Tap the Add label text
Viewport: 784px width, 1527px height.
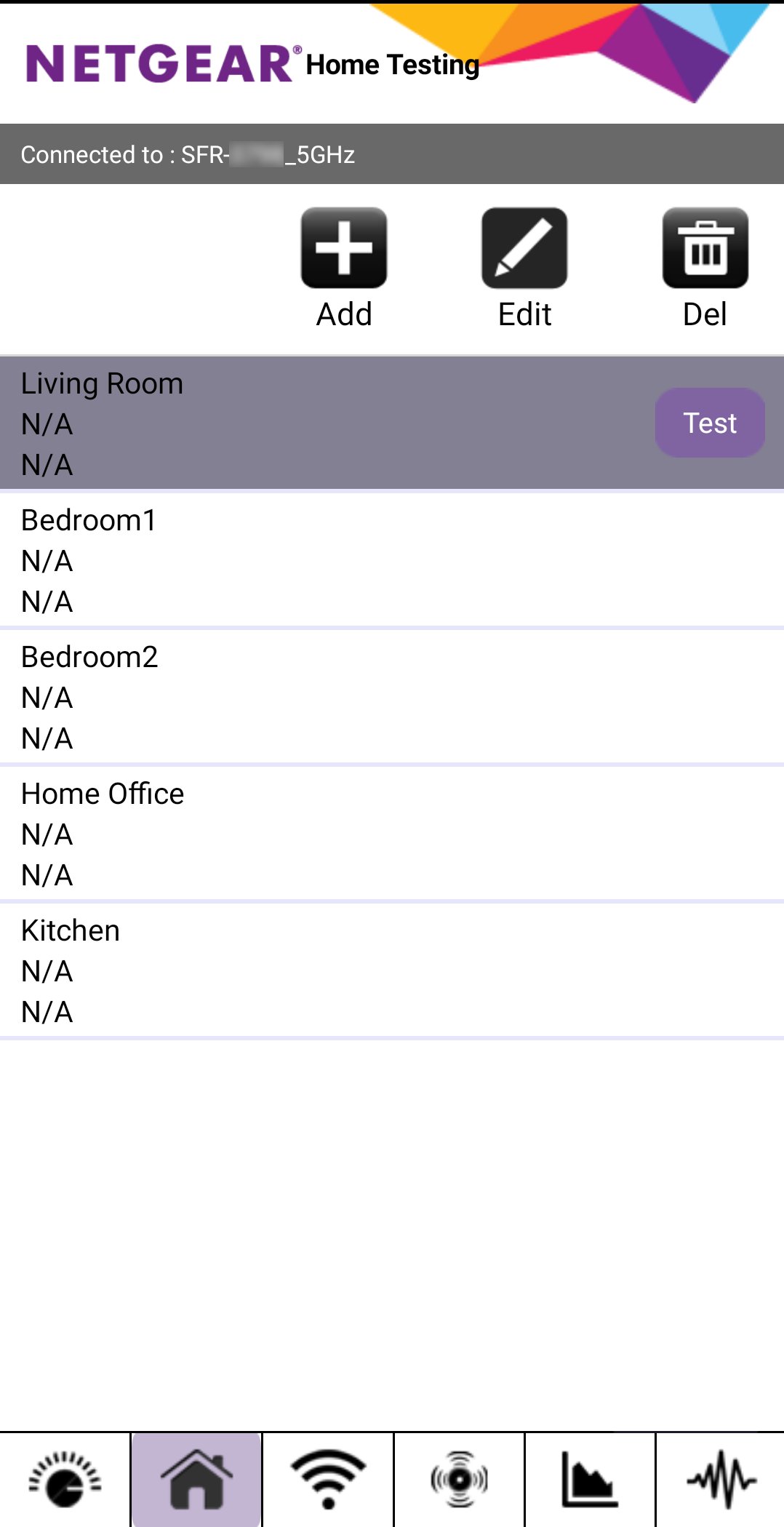click(344, 315)
